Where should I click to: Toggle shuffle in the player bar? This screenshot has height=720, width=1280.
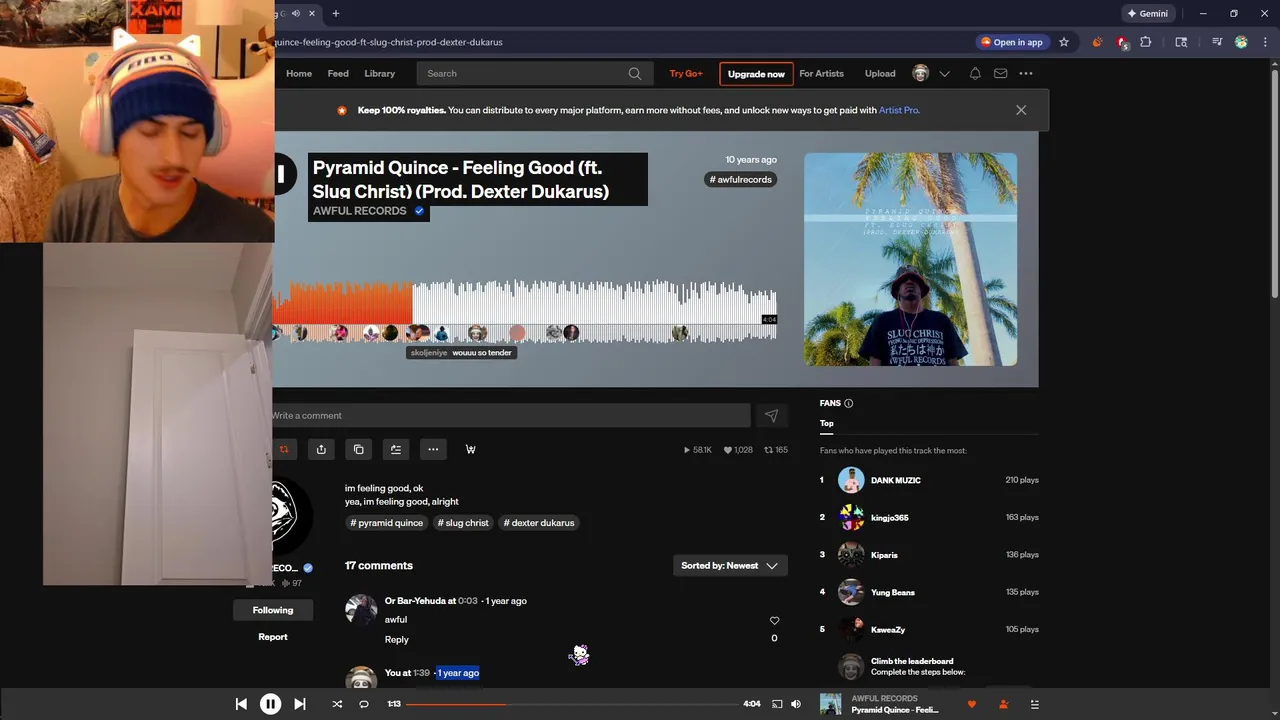pyautogui.click(x=337, y=704)
